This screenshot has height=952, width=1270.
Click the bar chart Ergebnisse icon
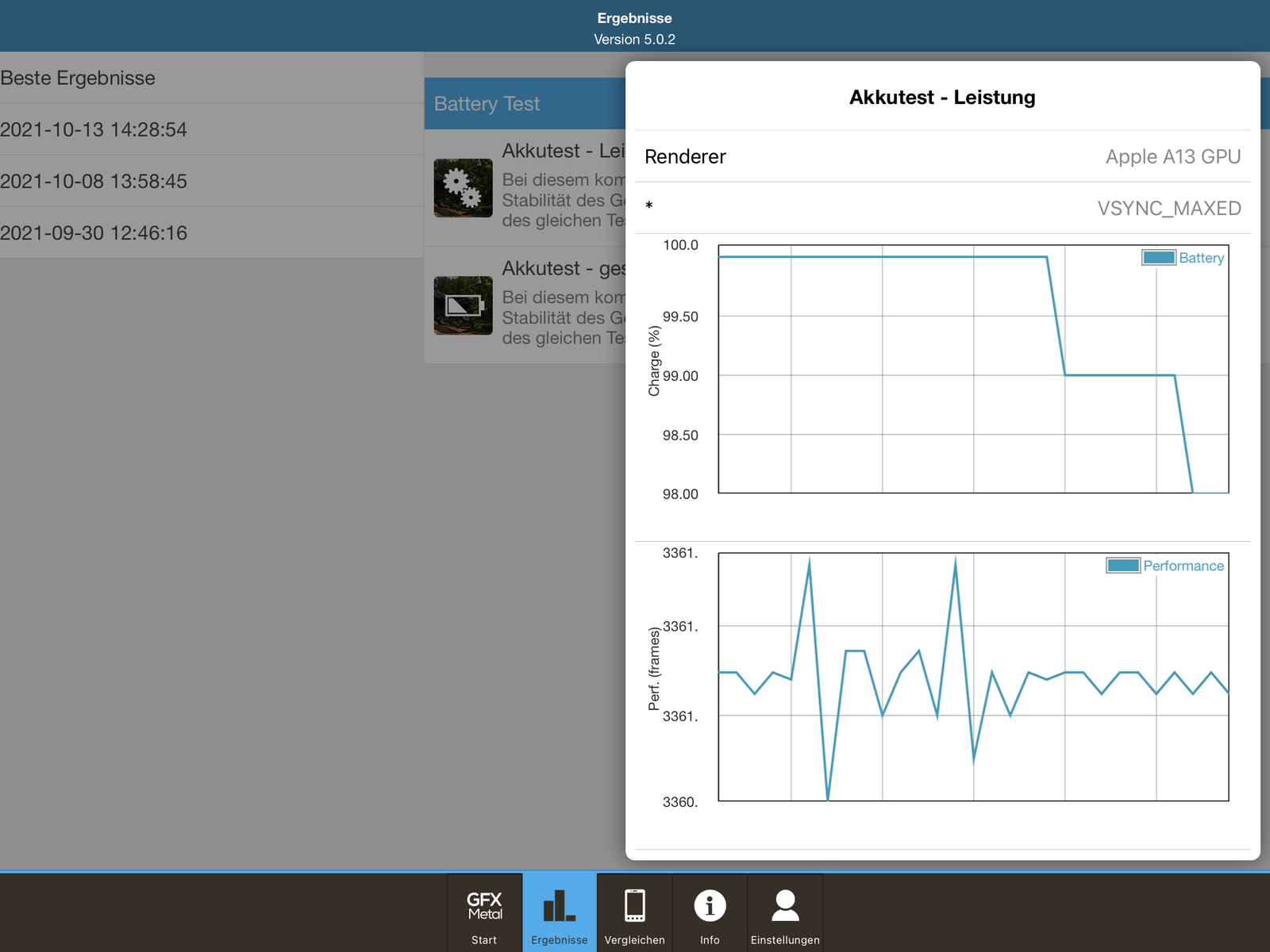(560, 905)
